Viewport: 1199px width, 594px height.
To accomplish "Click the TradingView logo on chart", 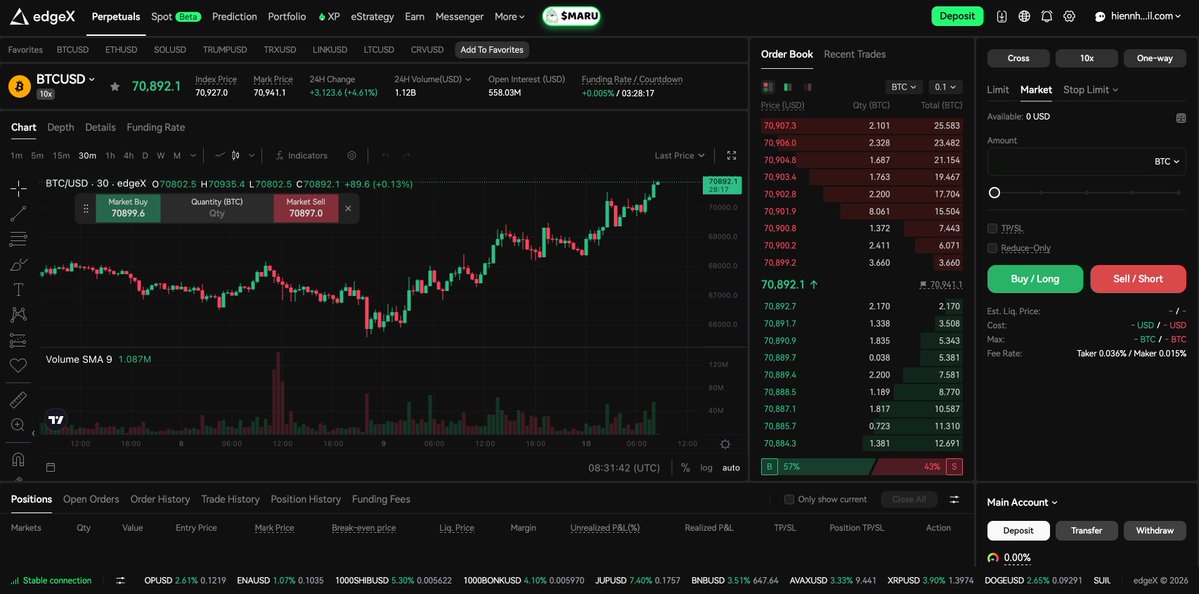I will point(56,420).
